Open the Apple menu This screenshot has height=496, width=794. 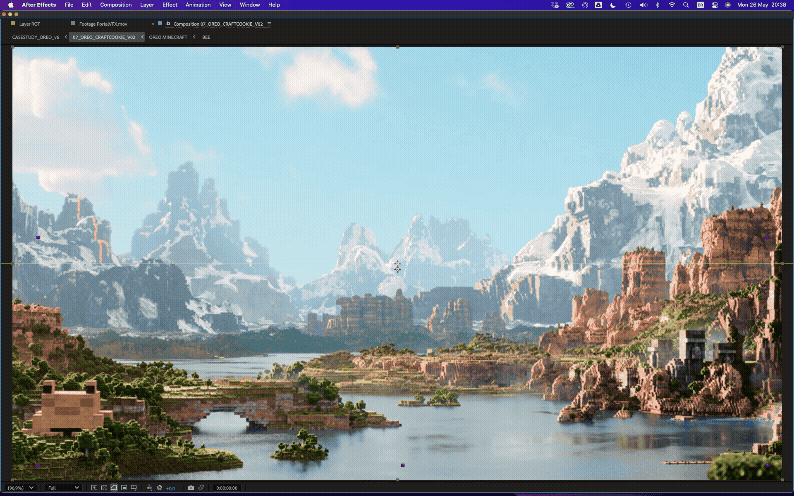click(11, 5)
